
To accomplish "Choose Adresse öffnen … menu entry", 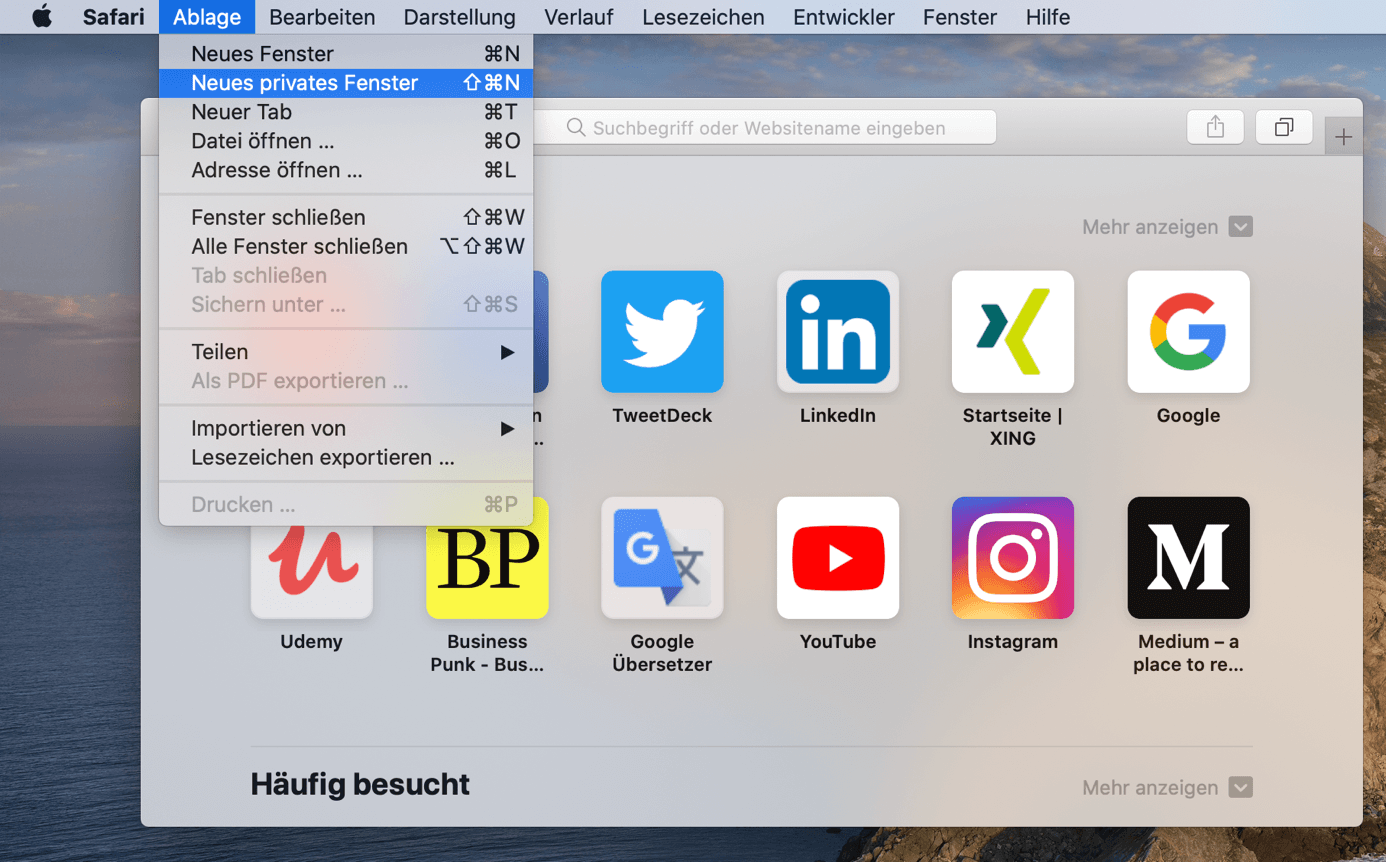I will tap(346, 170).
